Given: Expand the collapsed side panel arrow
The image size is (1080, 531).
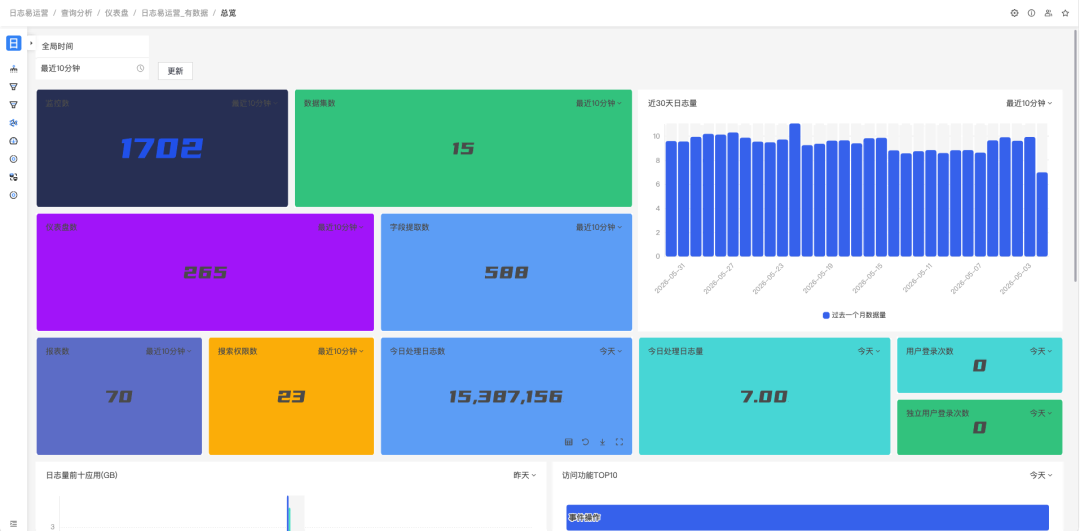Looking at the screenshot, I should tap(31, 43).
